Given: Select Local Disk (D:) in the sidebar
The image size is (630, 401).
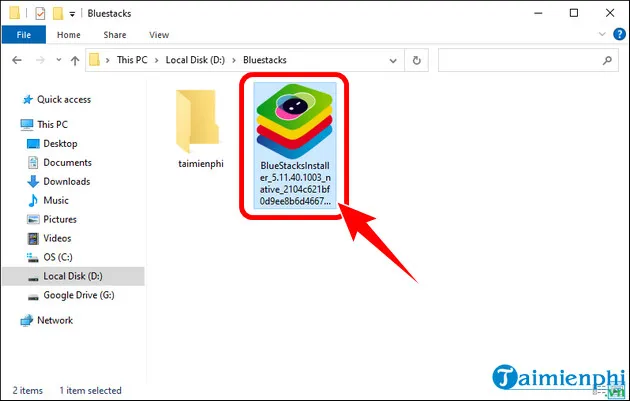Looking at the screenshot, I should point(73,276).
